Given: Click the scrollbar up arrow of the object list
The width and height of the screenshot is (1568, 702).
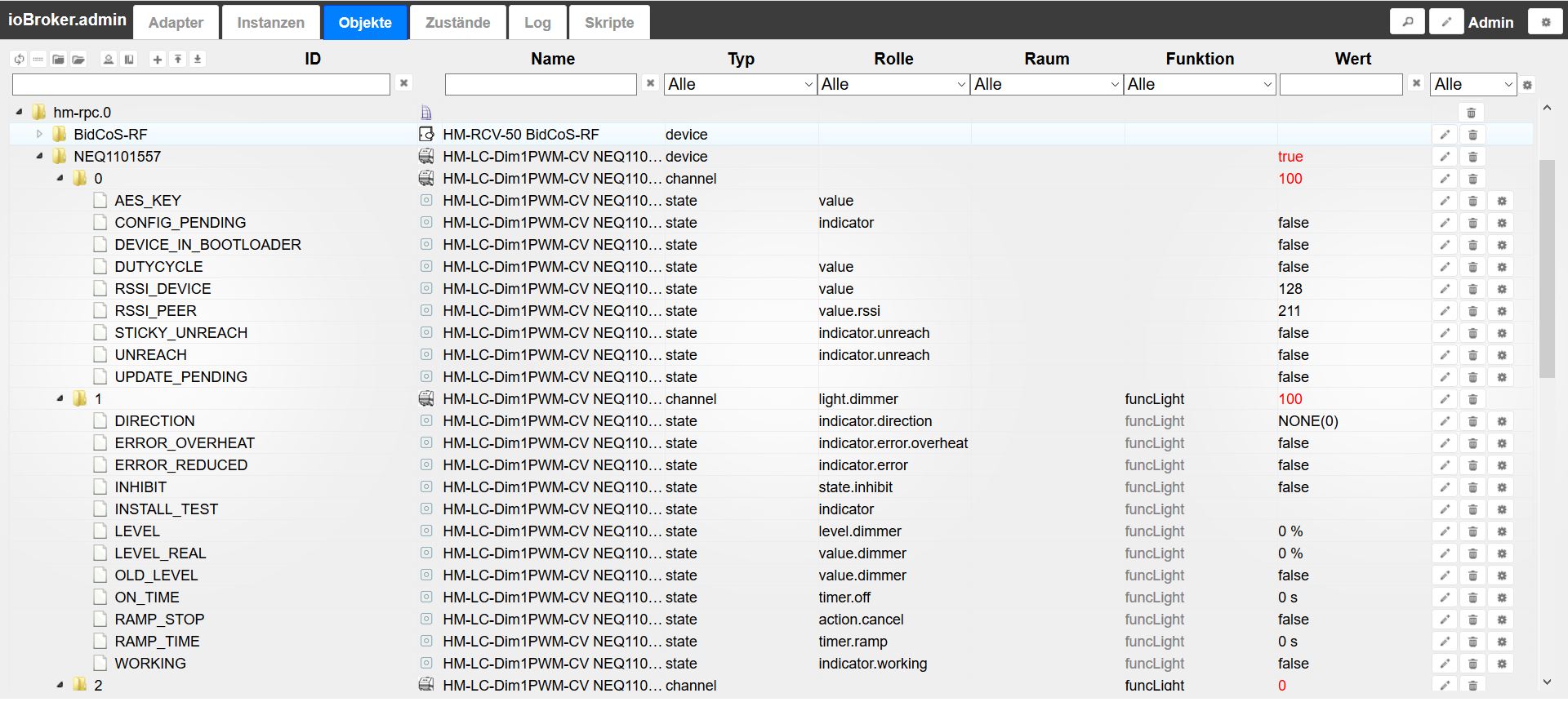Looking at the screenshot, I should pos(1547,108).
